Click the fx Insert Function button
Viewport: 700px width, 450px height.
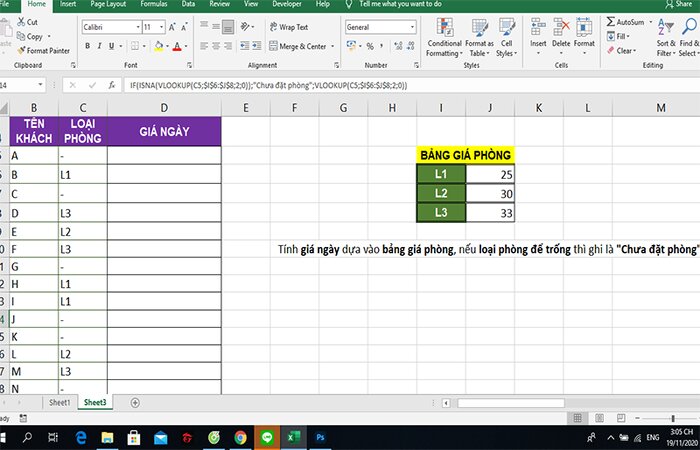[112, 85]
